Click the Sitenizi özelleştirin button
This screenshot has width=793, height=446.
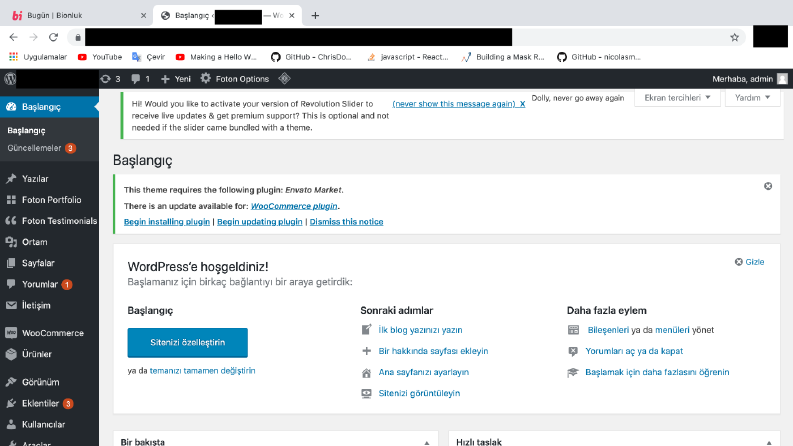point(188,342)
